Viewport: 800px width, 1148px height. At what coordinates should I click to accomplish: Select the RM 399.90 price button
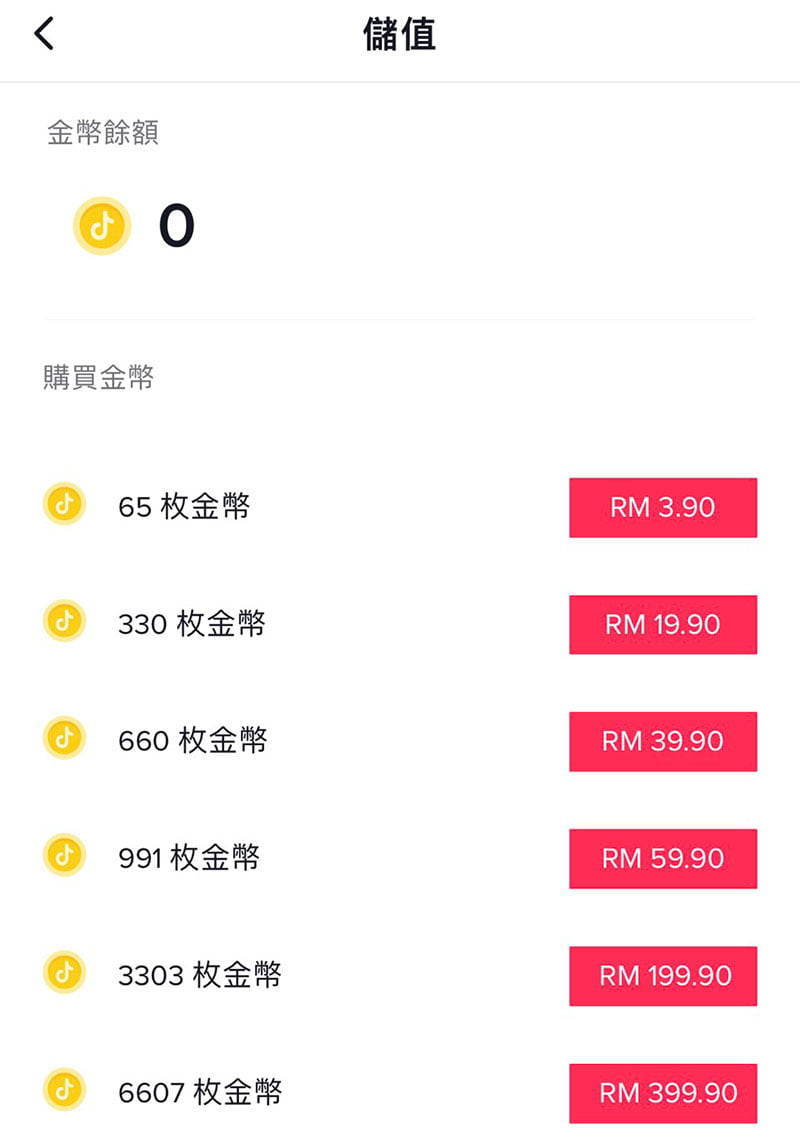coord(663,1093)
